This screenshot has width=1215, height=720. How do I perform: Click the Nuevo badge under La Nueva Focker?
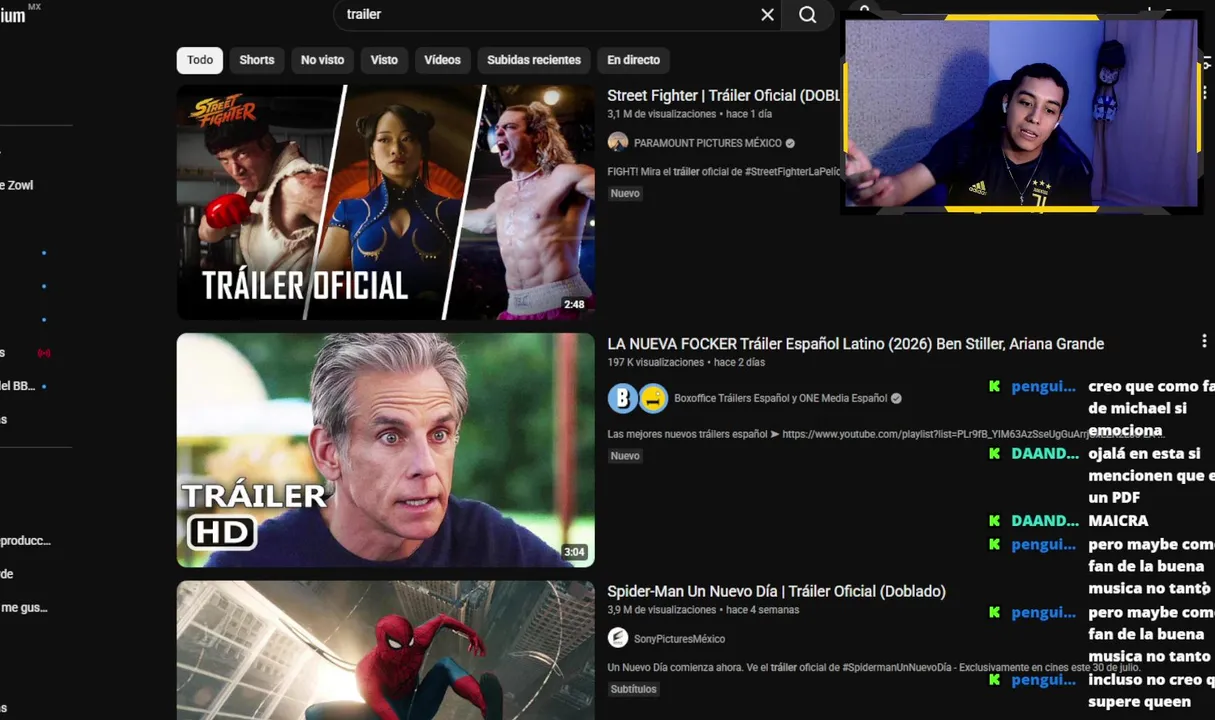point(625,456)
